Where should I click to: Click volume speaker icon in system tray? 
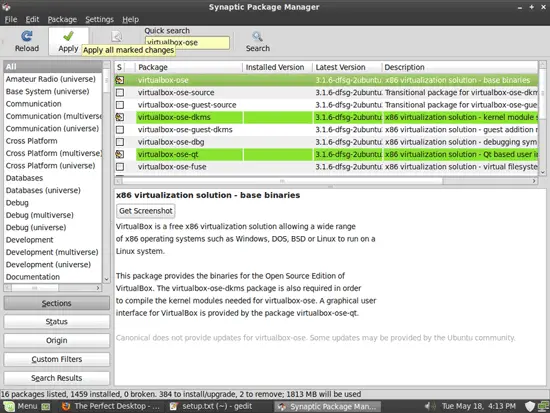click(429, 406)
